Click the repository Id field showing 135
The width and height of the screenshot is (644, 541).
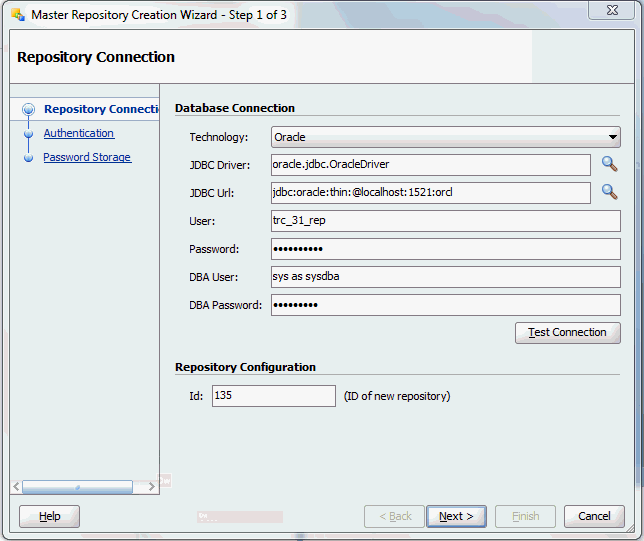click(274, 396)
